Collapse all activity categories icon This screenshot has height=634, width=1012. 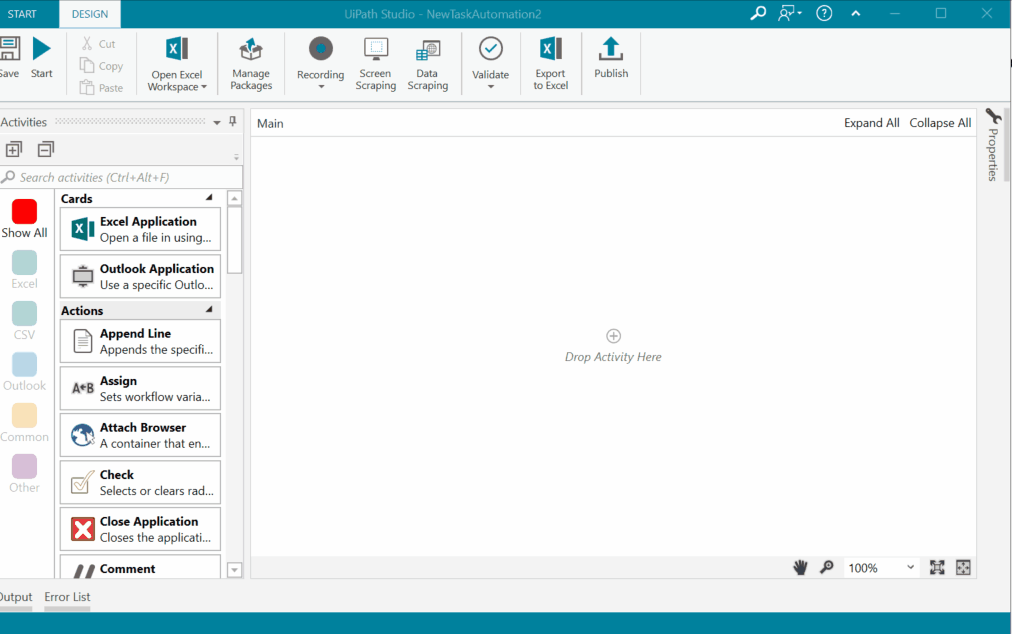[46, 149]
